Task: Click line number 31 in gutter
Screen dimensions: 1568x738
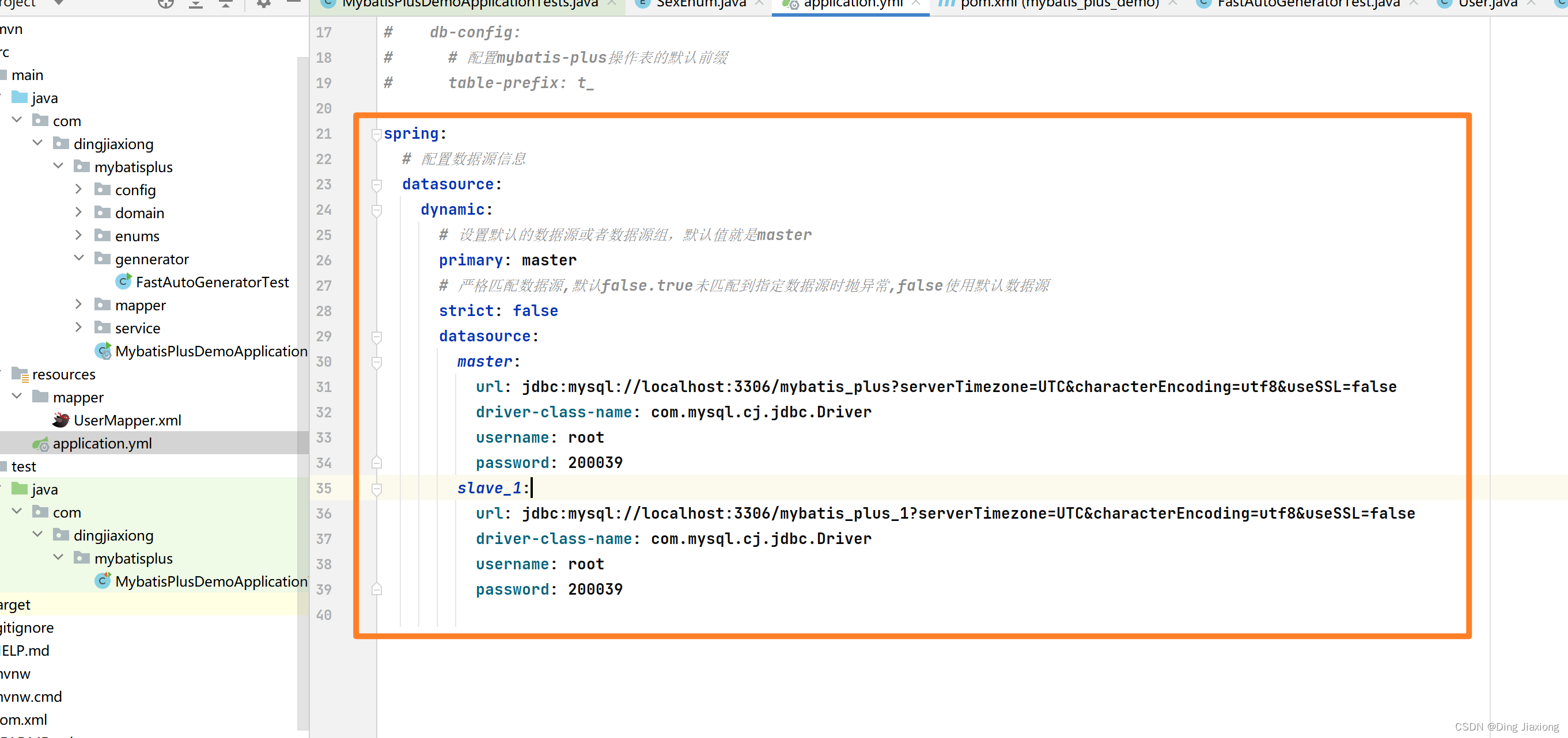Action: coord(323,387)
